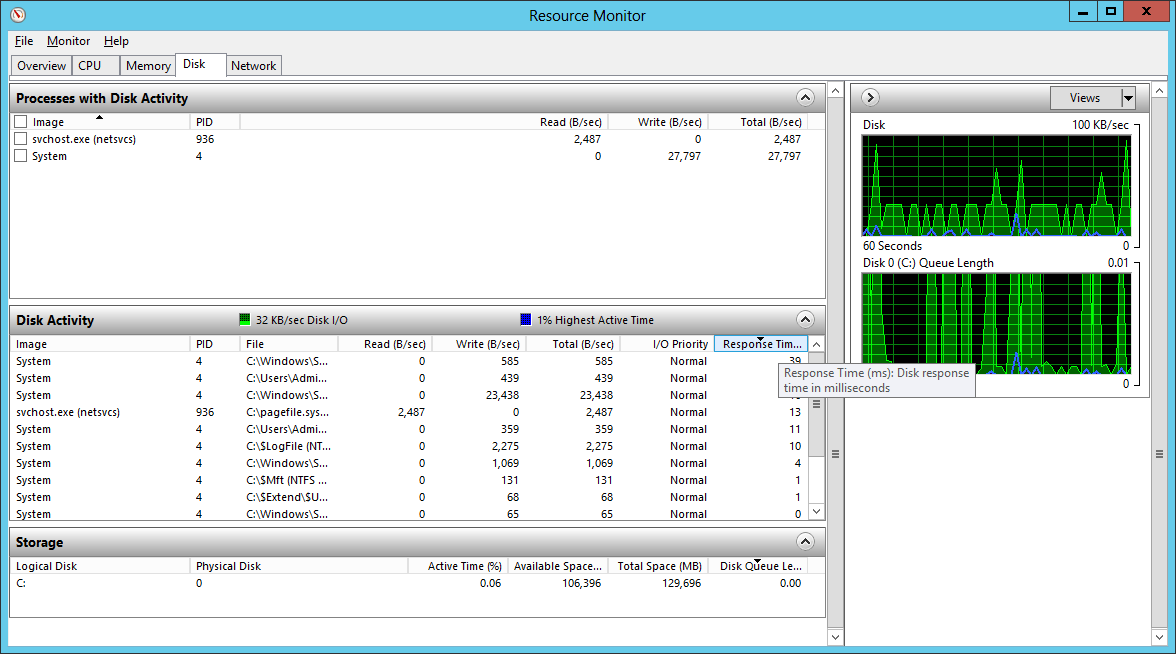
Task: Sort by Response Time column header
Action: click(760, 344)
